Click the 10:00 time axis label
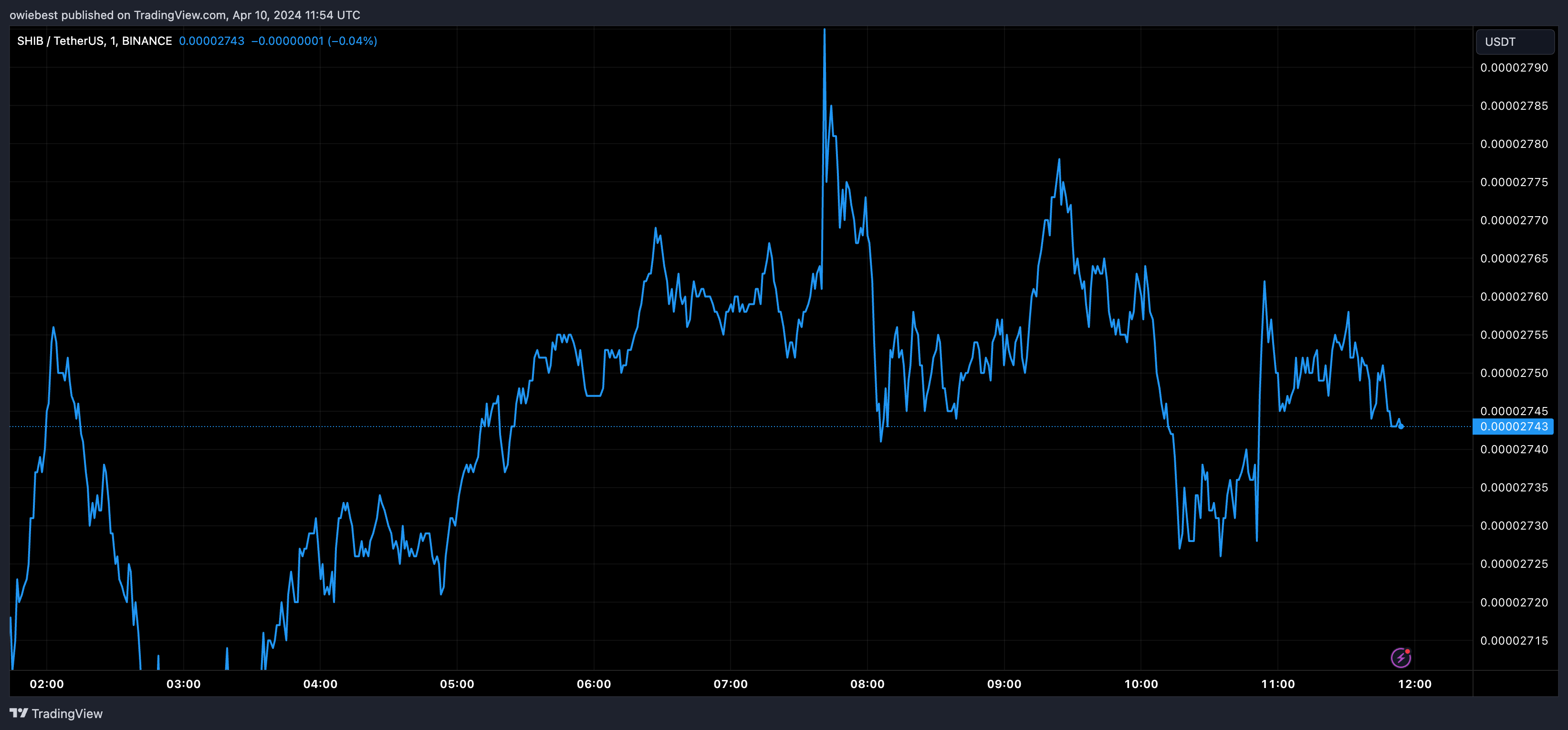Image resolution: width=1568 pixels, height=730 pixels. (x=1141, y=684)
